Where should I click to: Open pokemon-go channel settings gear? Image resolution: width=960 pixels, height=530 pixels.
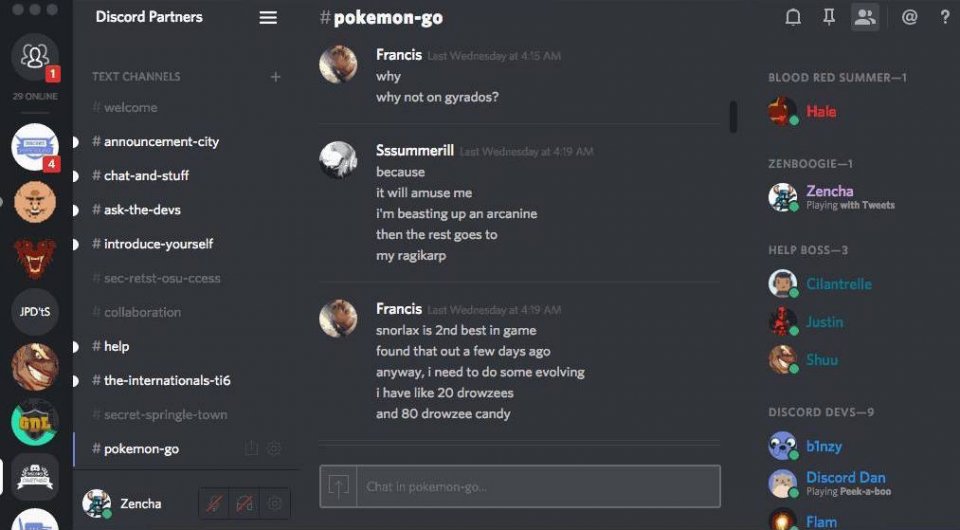point(274,449)
